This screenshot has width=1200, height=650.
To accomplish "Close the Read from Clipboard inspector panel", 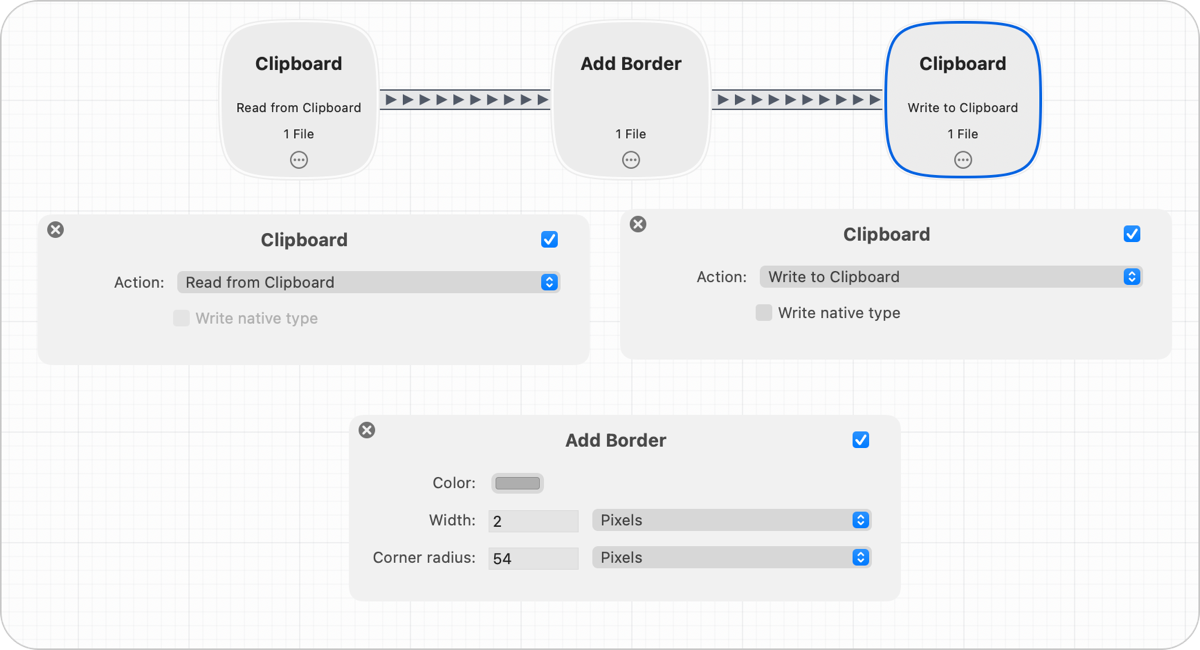I will pos(55,229).
